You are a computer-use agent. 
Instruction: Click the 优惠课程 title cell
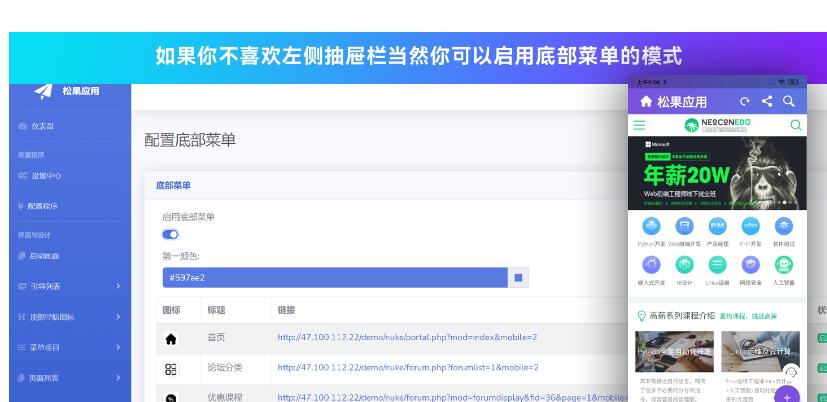click(225, 397)
